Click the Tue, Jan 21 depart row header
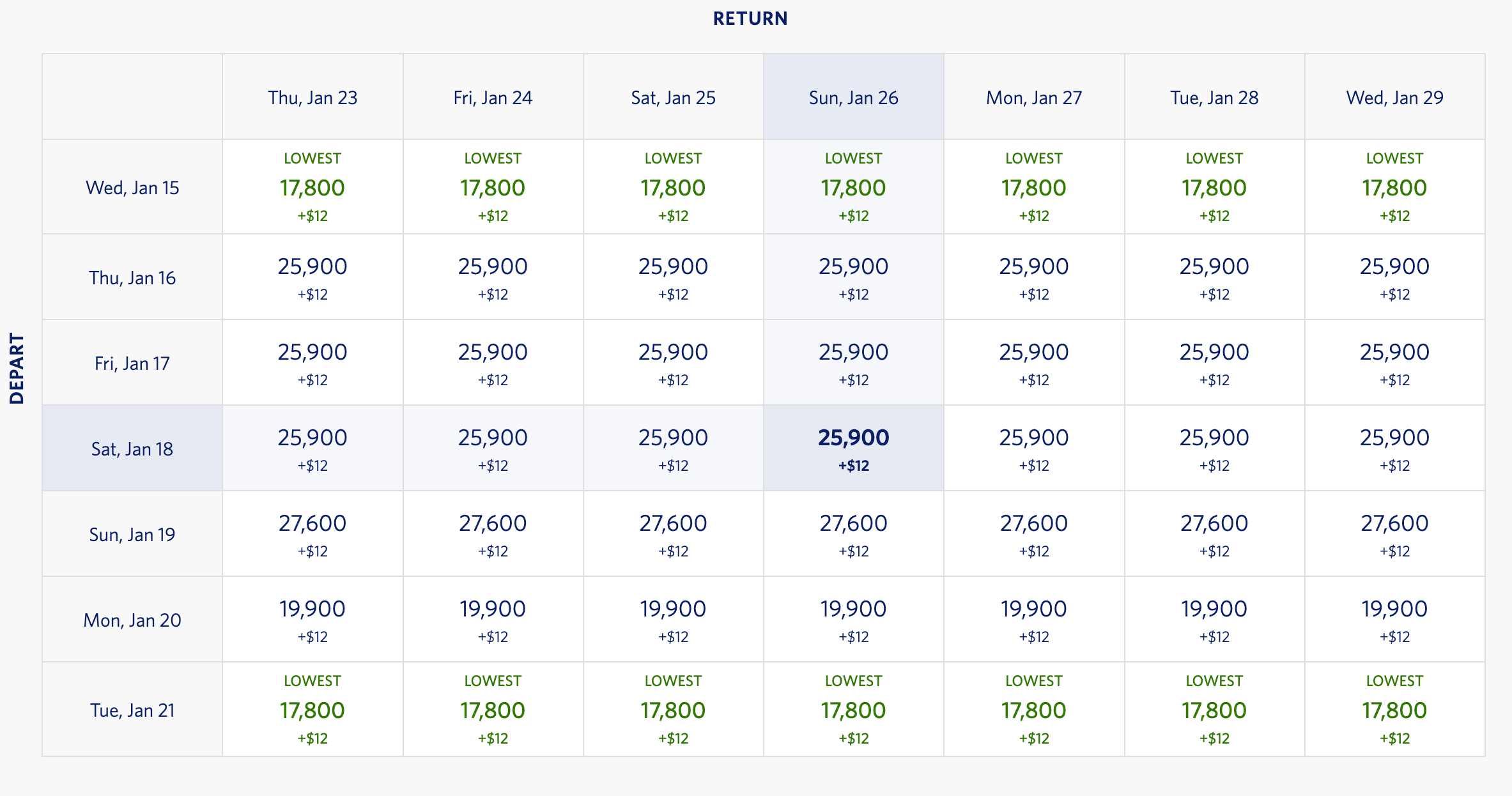The image size is (1512, 796). tap(132, 709)
